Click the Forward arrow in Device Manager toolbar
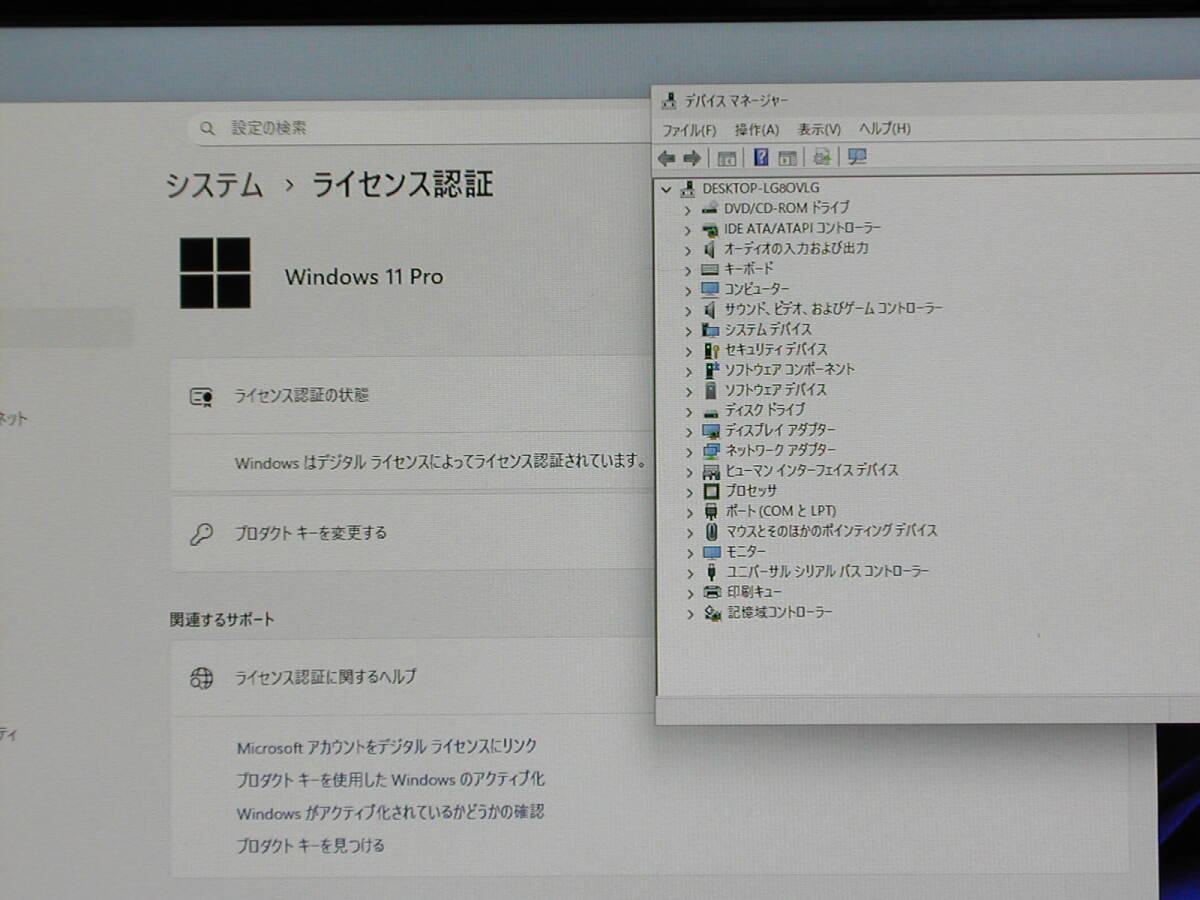 [691, 158]
